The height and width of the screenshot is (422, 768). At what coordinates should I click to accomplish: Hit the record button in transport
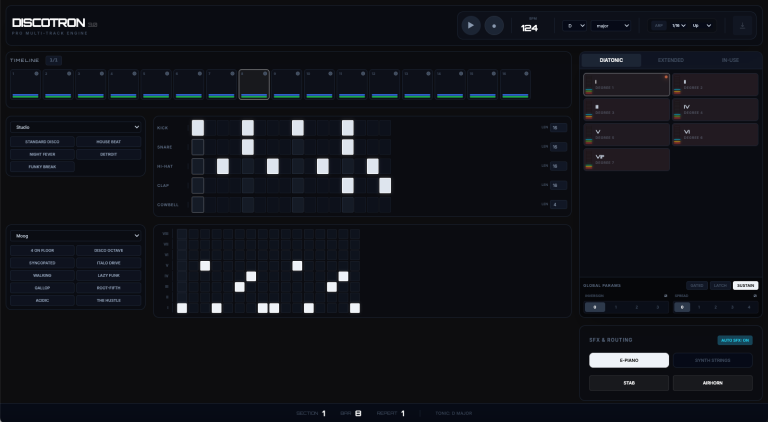(x=494, y=25)
